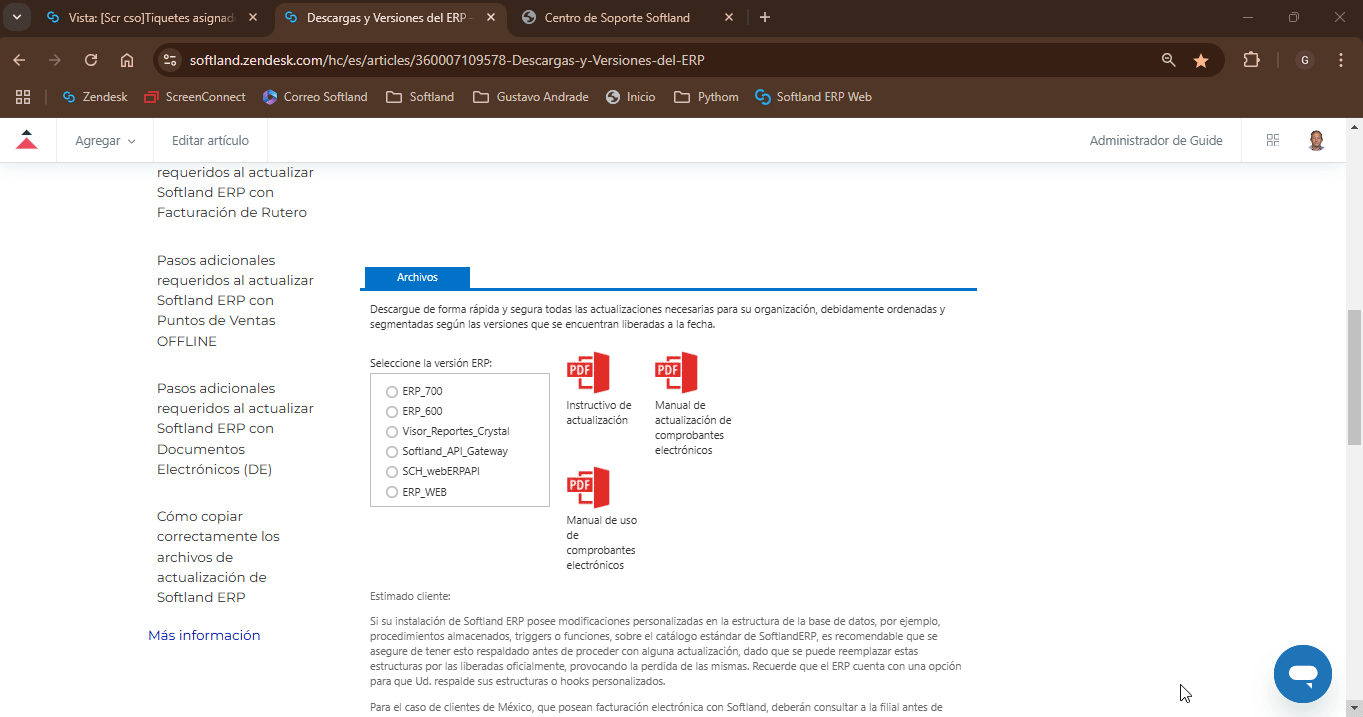Open the Gustavo Andrade bookmarks folder
Screen dimensions: 1363x717
531,97
